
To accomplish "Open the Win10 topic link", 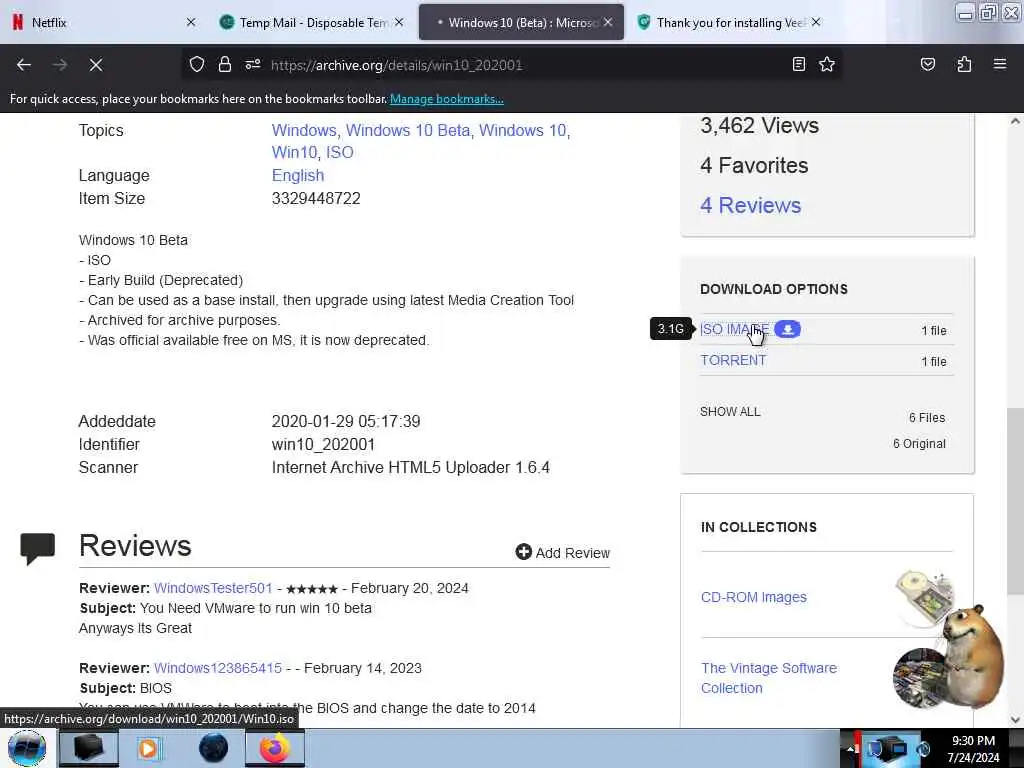I will [x=295, y=152].
